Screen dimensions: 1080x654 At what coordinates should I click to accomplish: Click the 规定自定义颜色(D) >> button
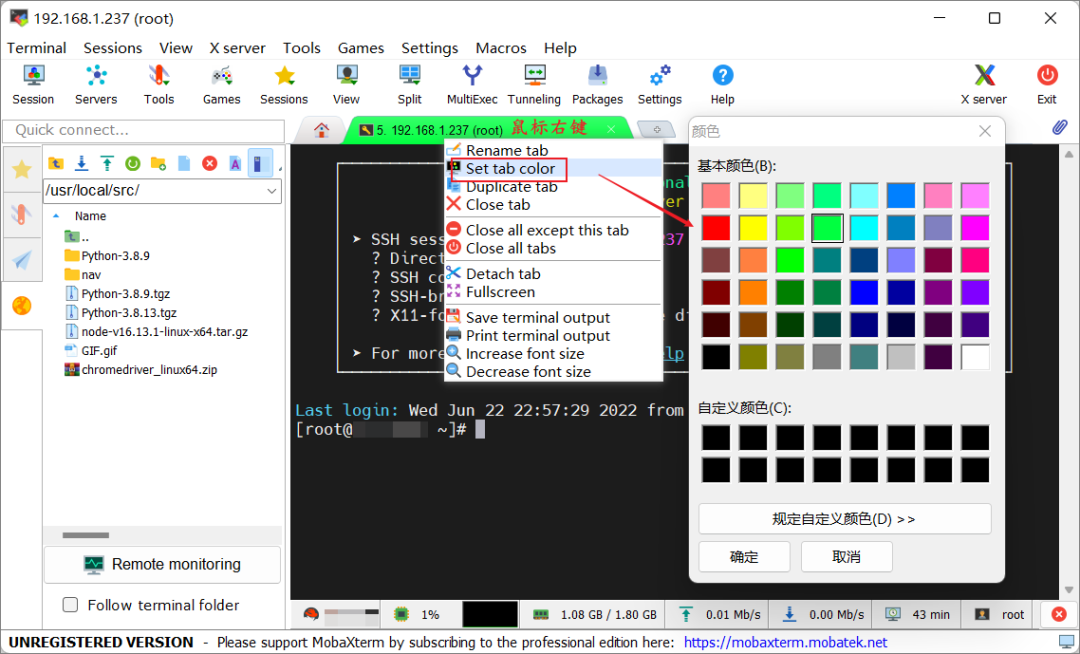point(844,519)
